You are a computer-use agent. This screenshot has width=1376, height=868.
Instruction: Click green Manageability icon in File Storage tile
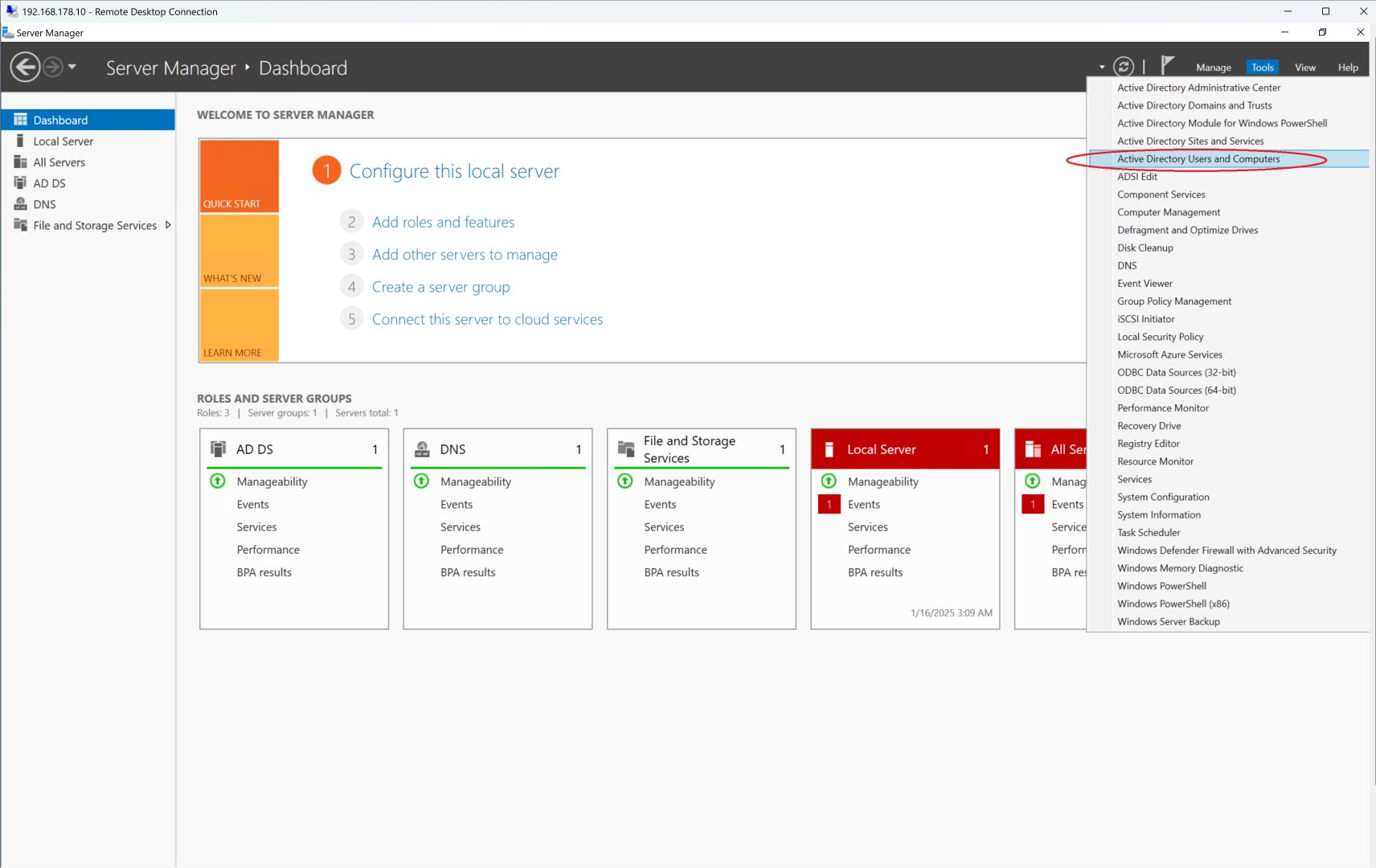point(625,481)
